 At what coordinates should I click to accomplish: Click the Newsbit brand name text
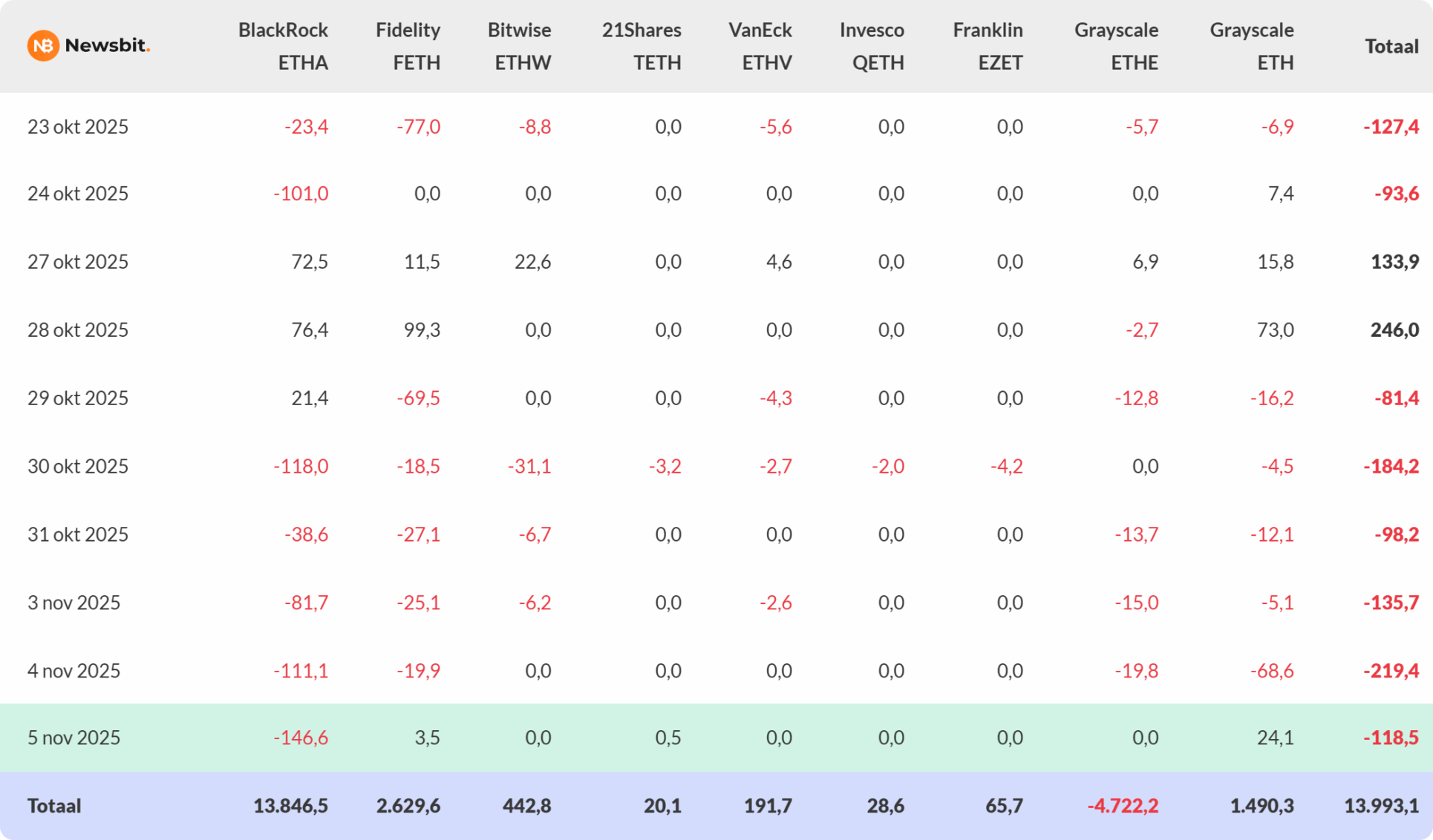[107, 46]
